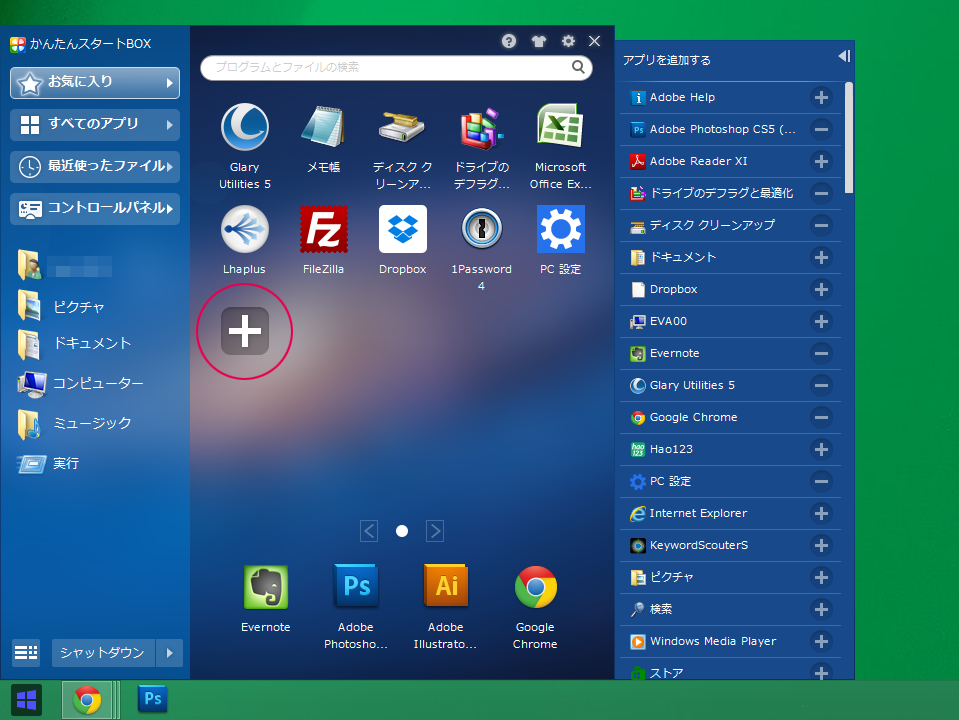Open the settings gear in the header
This screenshot has height=720, width=959.
click(568, 41)
